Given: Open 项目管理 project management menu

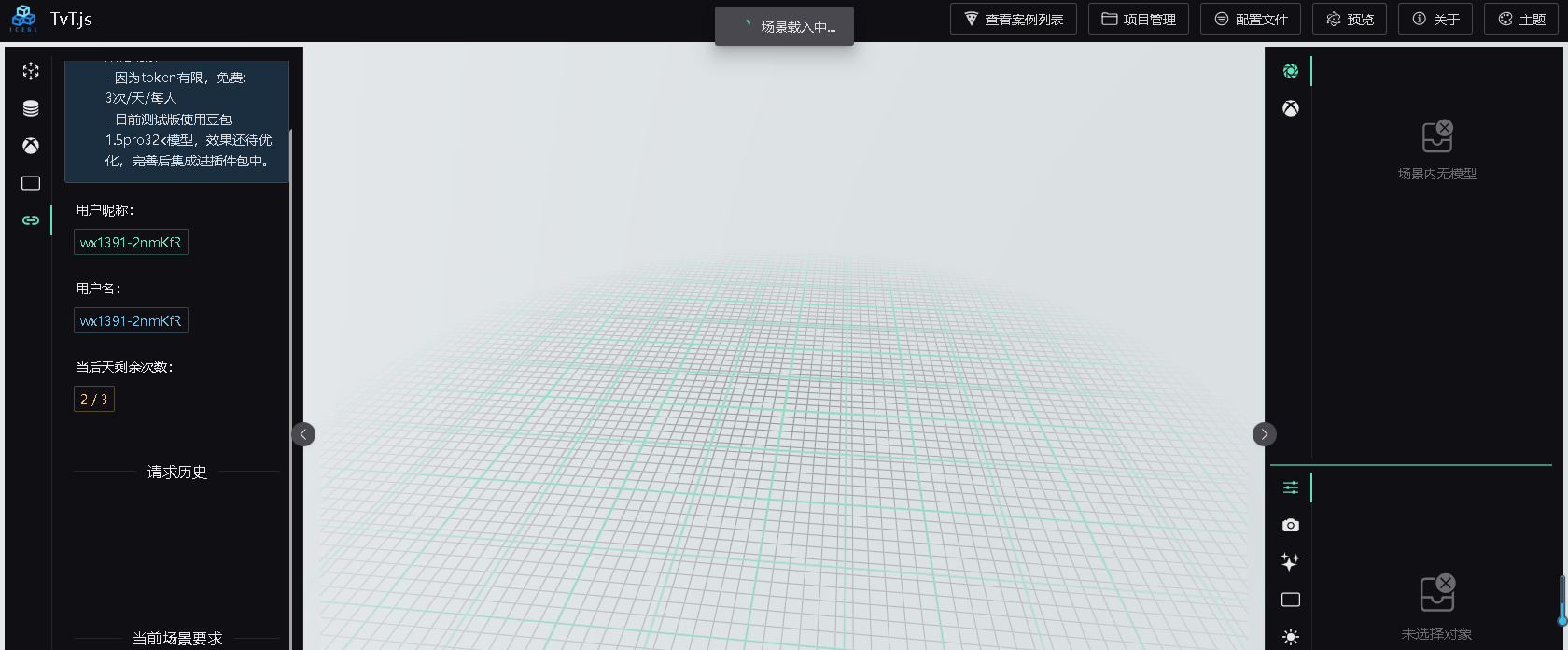Looking at the screenshot, I should [x=1138, y=19].
